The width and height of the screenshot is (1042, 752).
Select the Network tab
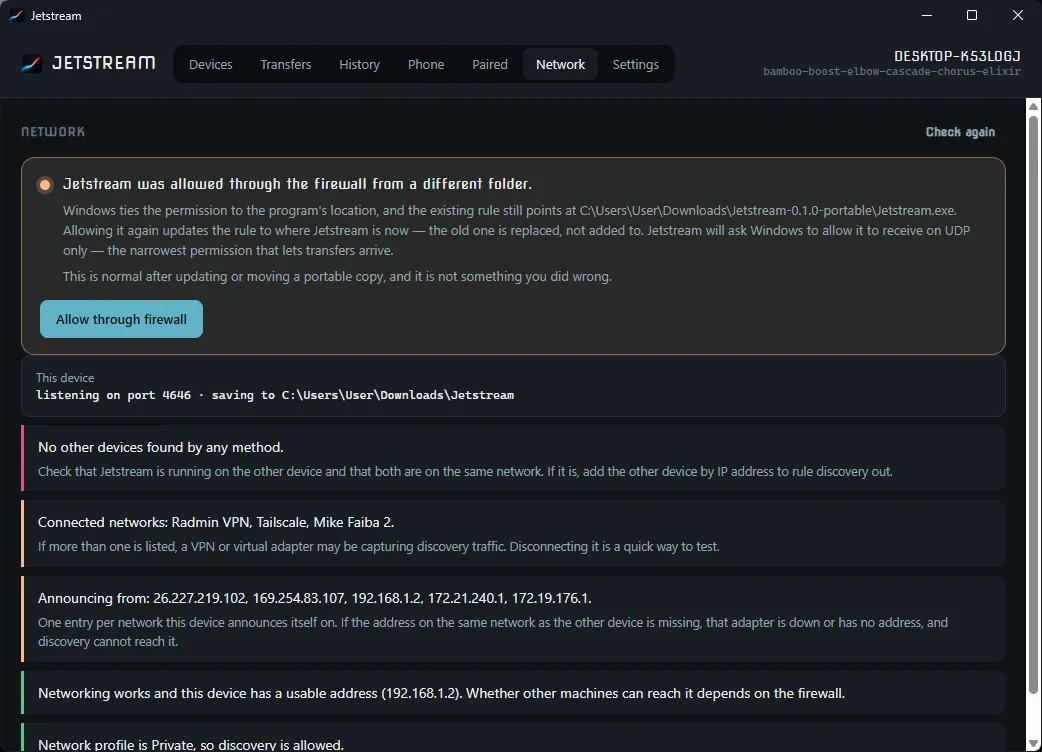point(560,64)
